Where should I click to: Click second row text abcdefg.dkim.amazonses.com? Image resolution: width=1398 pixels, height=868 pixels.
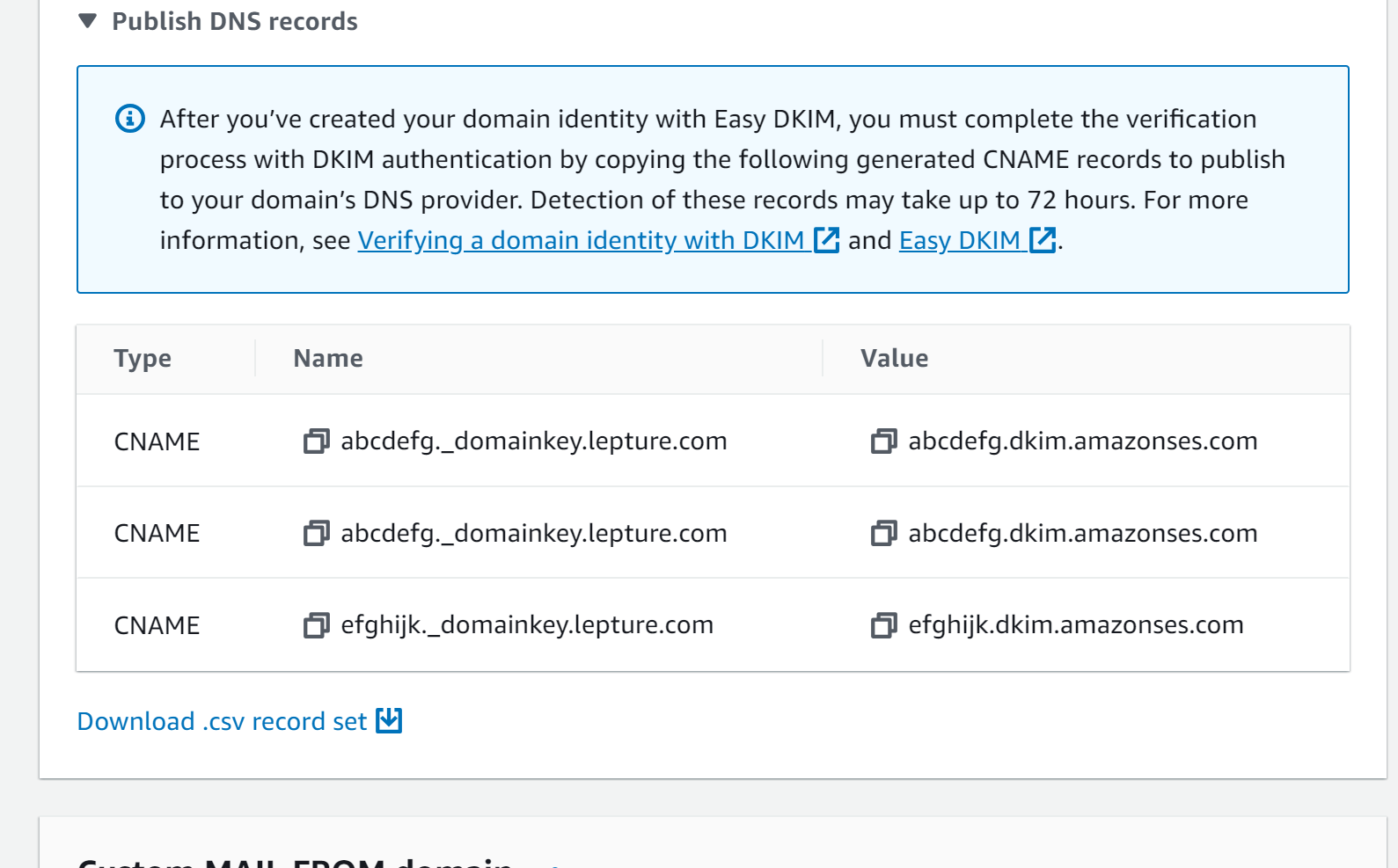click(x=1083, y=533)
